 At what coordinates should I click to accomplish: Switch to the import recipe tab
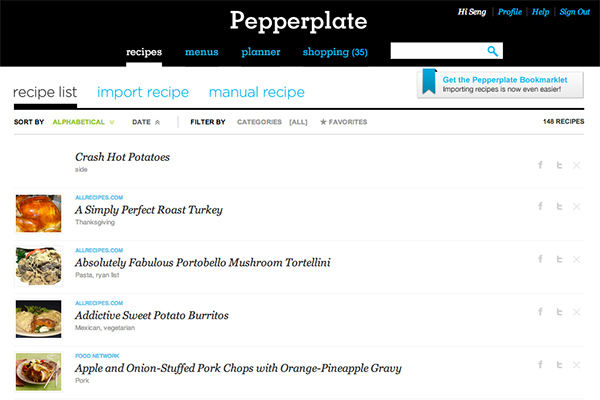143,93
